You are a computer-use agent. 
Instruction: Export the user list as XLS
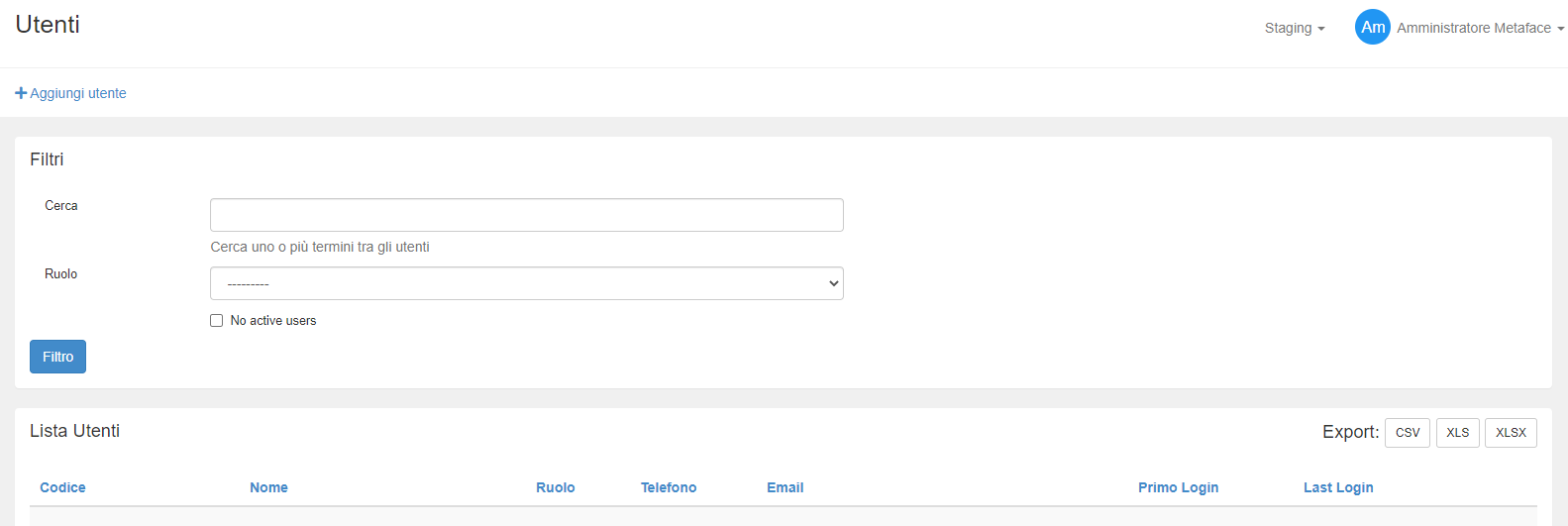1457,433
